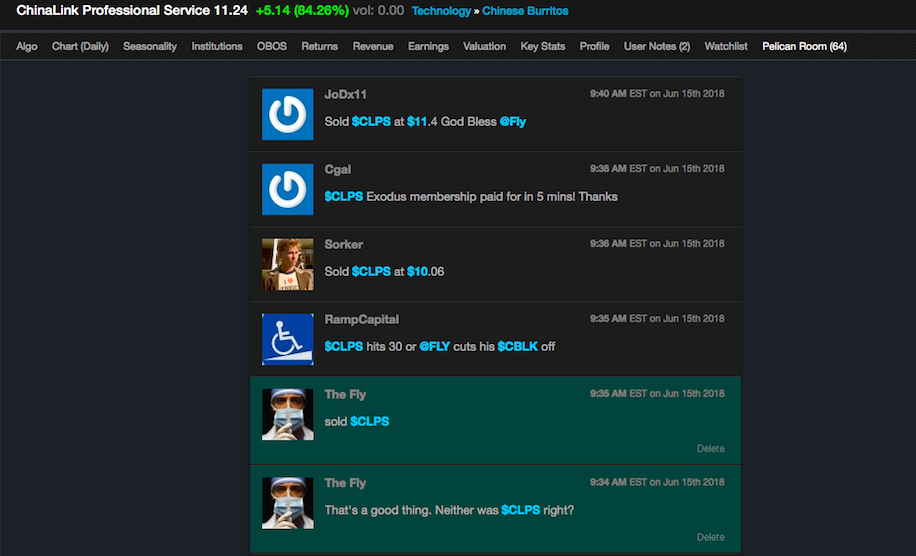Open the Chinese Burritos industry link
This screenshot has width=916, height=556.
(525, 11)
